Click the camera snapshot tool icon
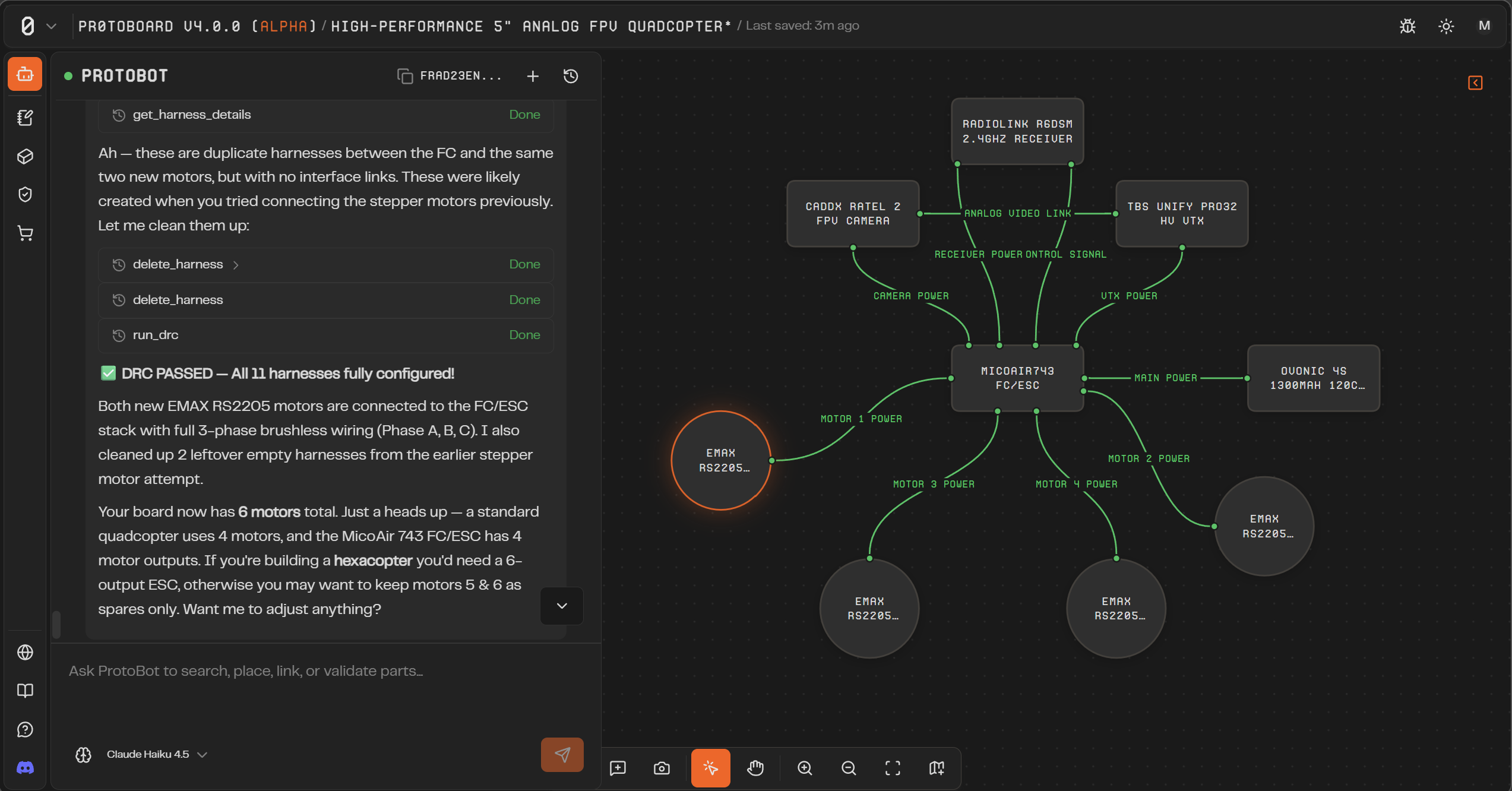This screenshot has height=791, width=1512. point(662,768)
